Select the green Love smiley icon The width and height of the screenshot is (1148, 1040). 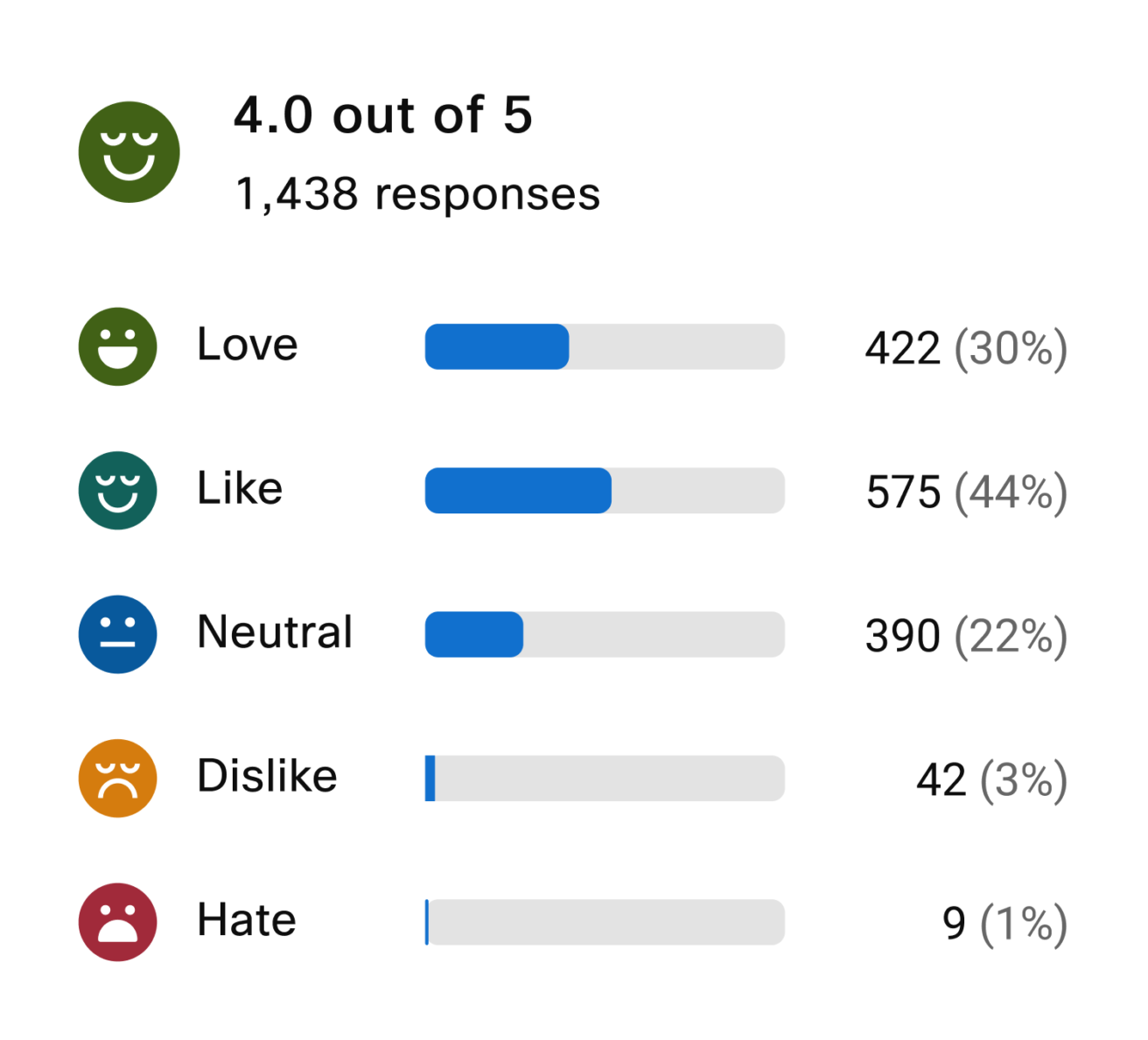coord(117,346)
